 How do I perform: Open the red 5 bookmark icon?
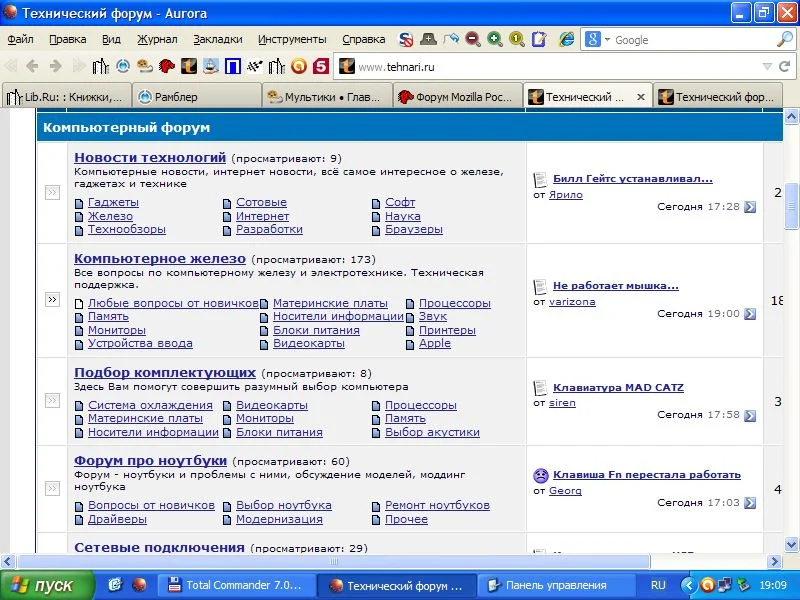[321, 66]
